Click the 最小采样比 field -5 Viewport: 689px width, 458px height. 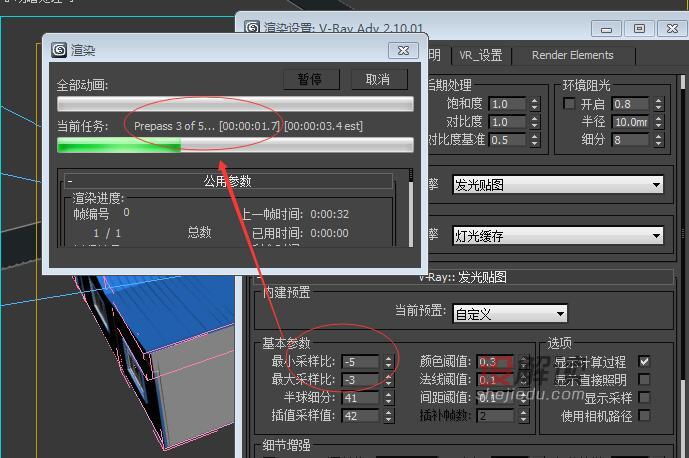point(361,362)
